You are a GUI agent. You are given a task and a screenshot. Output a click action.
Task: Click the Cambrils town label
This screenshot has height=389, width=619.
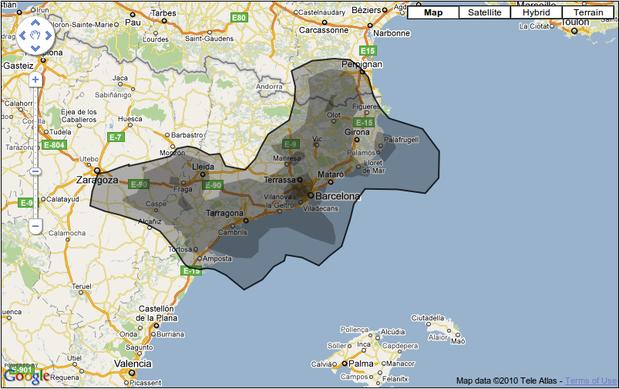pos(233,233)
